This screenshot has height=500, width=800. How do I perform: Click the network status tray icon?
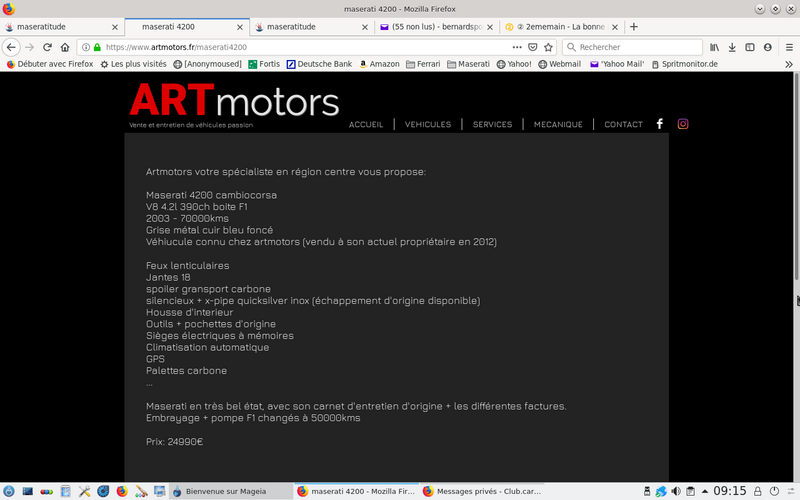coord(661,491)
